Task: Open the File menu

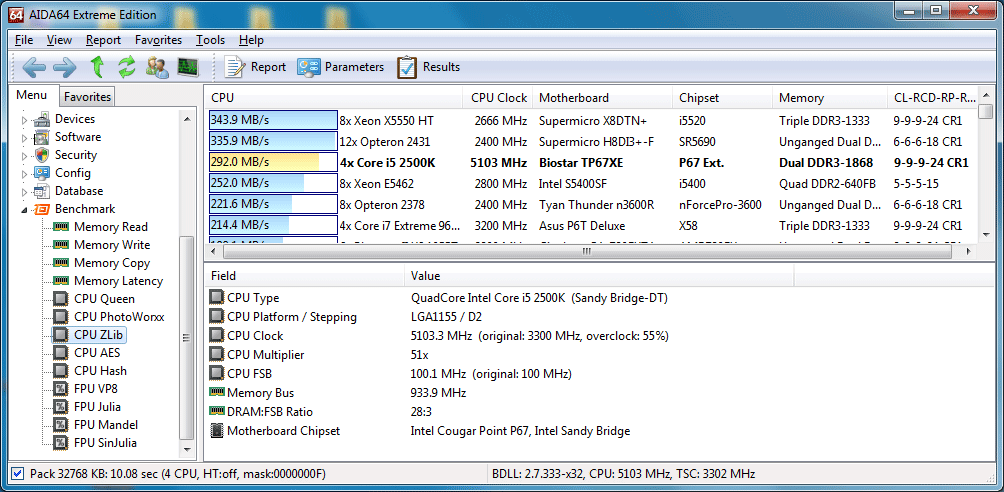Action: pyautogui.click(x=24, y=40)
